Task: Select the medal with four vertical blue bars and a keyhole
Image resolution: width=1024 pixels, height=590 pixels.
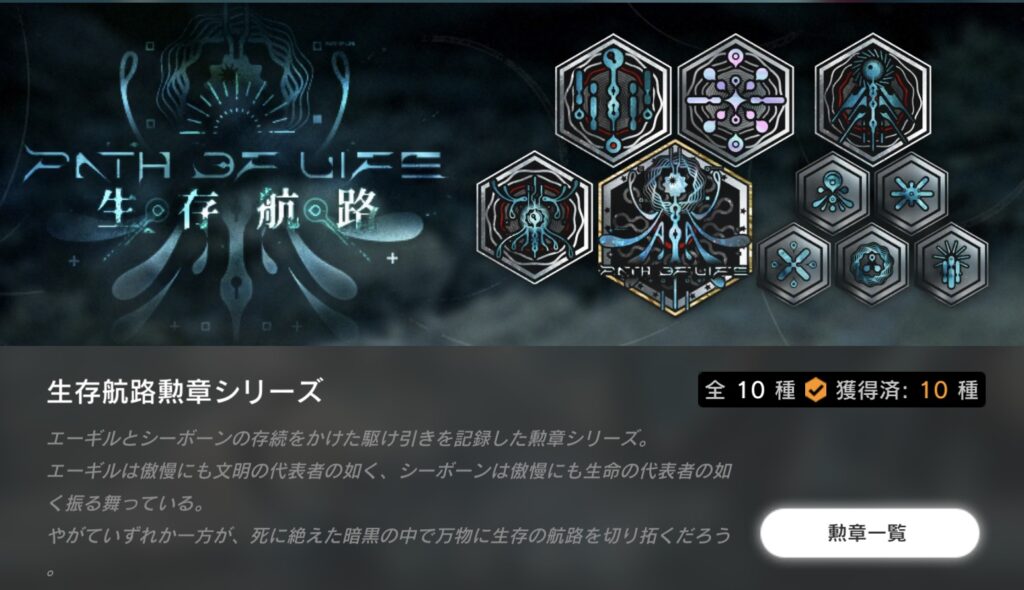Action: click(613, 101)
